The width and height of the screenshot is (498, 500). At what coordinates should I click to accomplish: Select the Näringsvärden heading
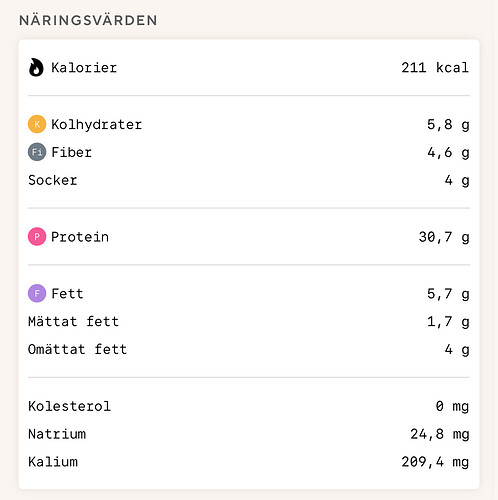[88, 20]
